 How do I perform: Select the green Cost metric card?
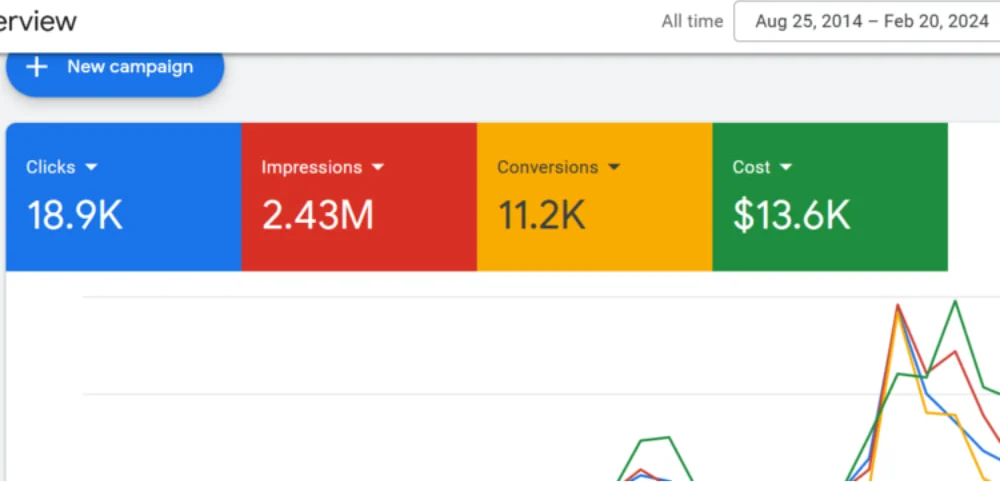coord(830,197)
